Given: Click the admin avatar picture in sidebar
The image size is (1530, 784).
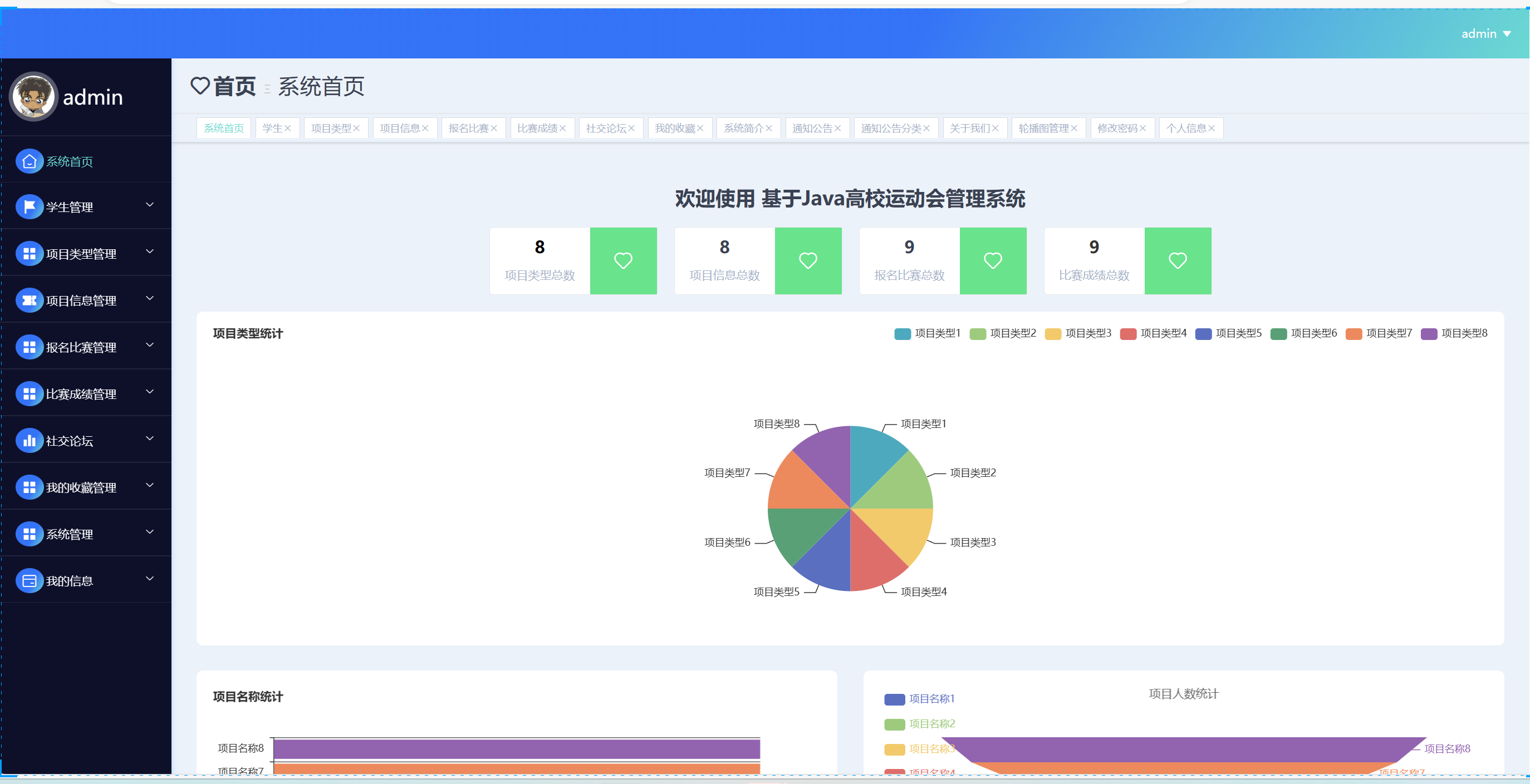Looking at the screenshot, I should pos(34,97).
